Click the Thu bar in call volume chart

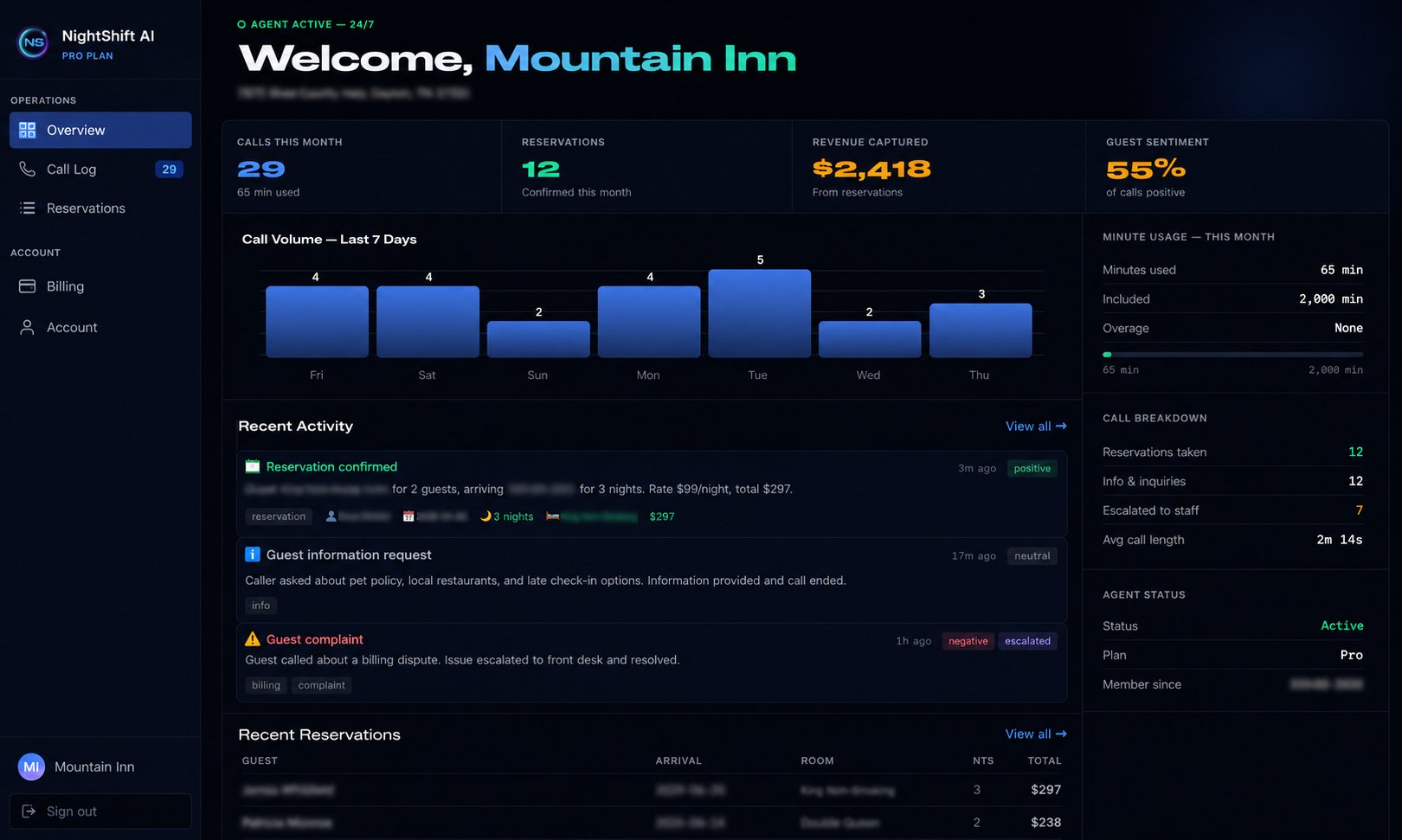click(981, 330)
